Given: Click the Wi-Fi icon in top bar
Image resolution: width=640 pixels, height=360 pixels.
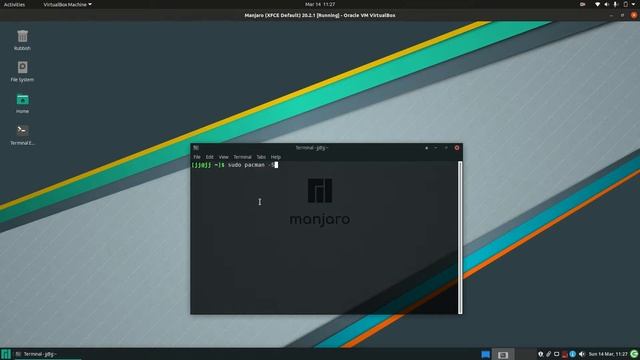Looking at the screenshot, I should tap(598, 4).
